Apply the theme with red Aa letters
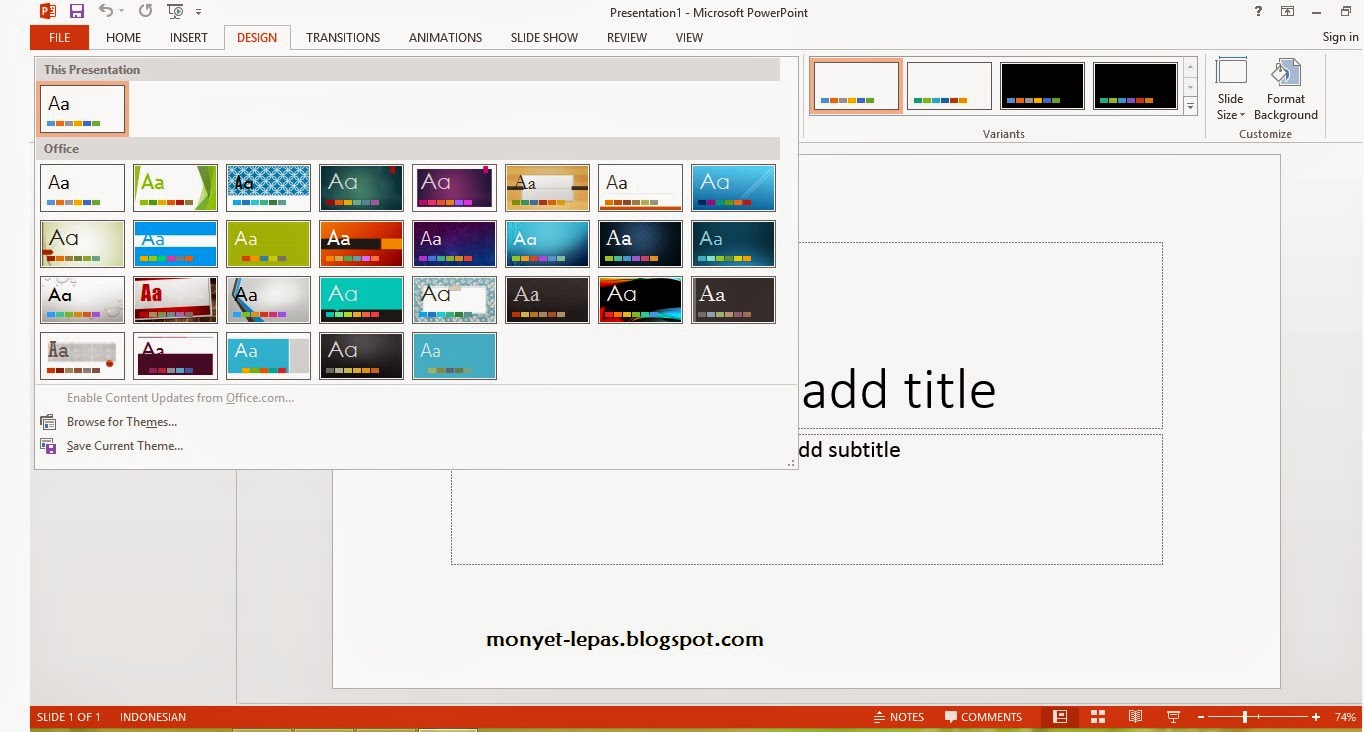Viewport: 1364px width, 732px height. tap(175, 300)
